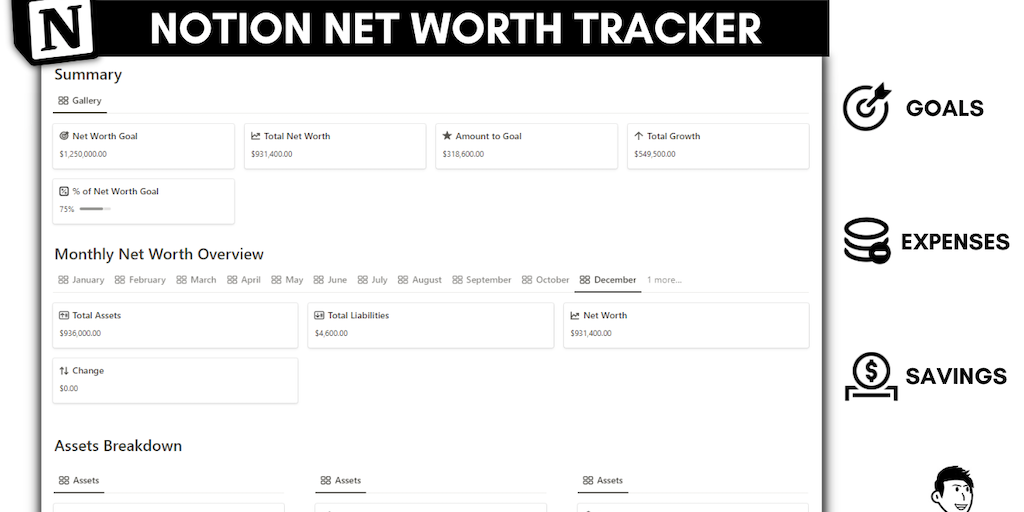Click the Expenses coin stack icon
The width and height of the screenshot is (1024, 512).
point(866,241)
